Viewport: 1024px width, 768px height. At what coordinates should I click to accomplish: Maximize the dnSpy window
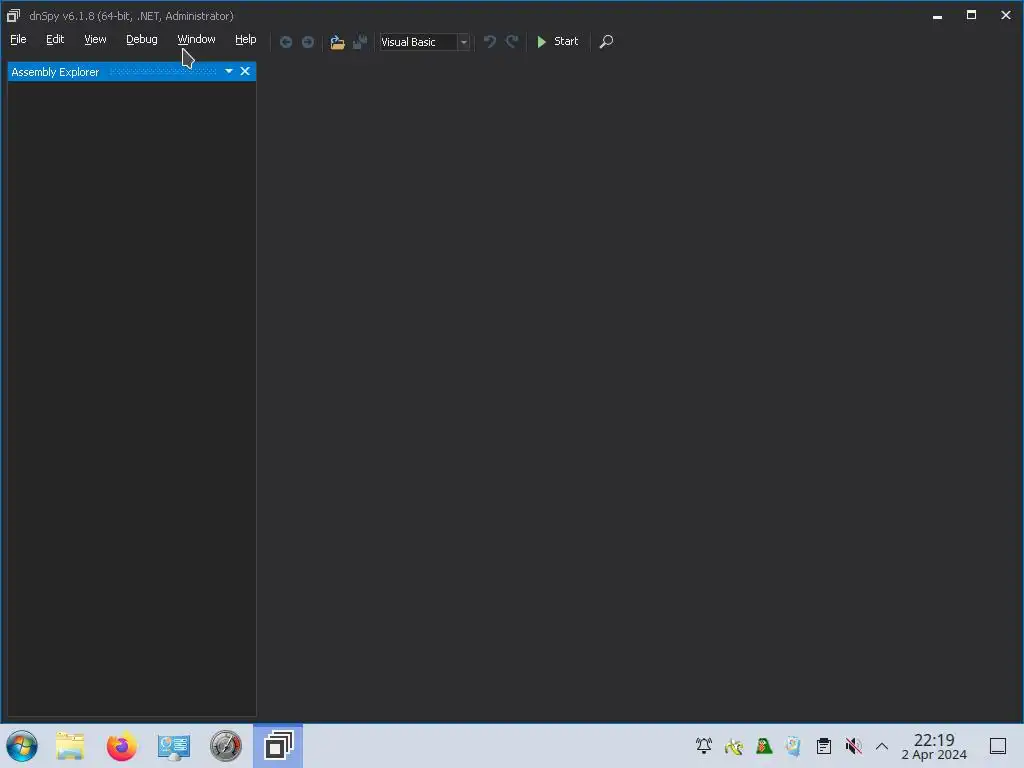coord(971,15)
